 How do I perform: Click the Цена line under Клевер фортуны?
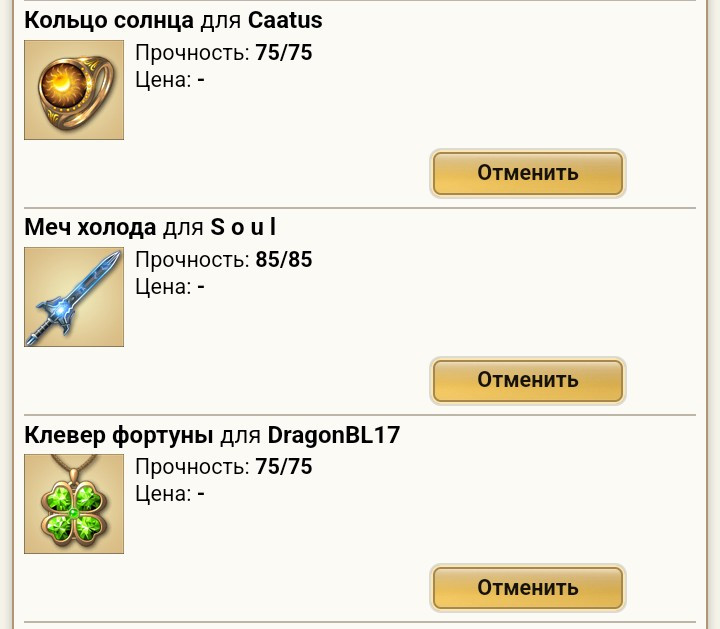pyautogui.click(x=170, y=494)
